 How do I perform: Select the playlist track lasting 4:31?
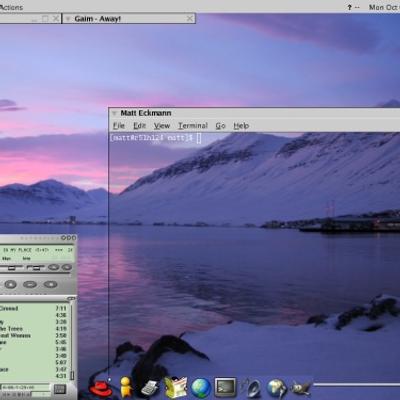tap(33, 376)
